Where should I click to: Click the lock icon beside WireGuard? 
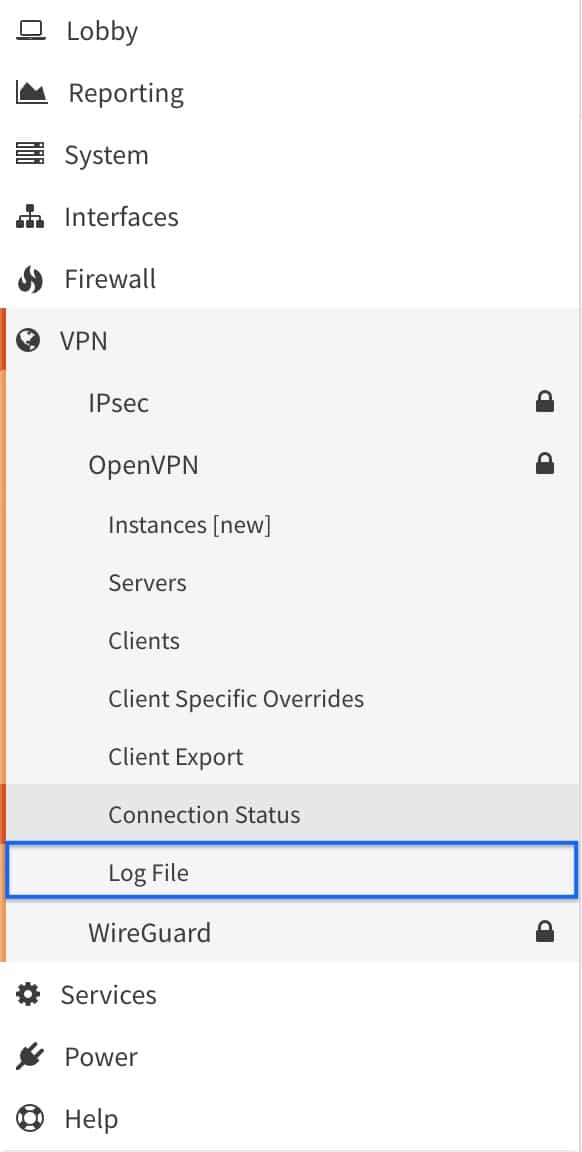tap(545, 932)
